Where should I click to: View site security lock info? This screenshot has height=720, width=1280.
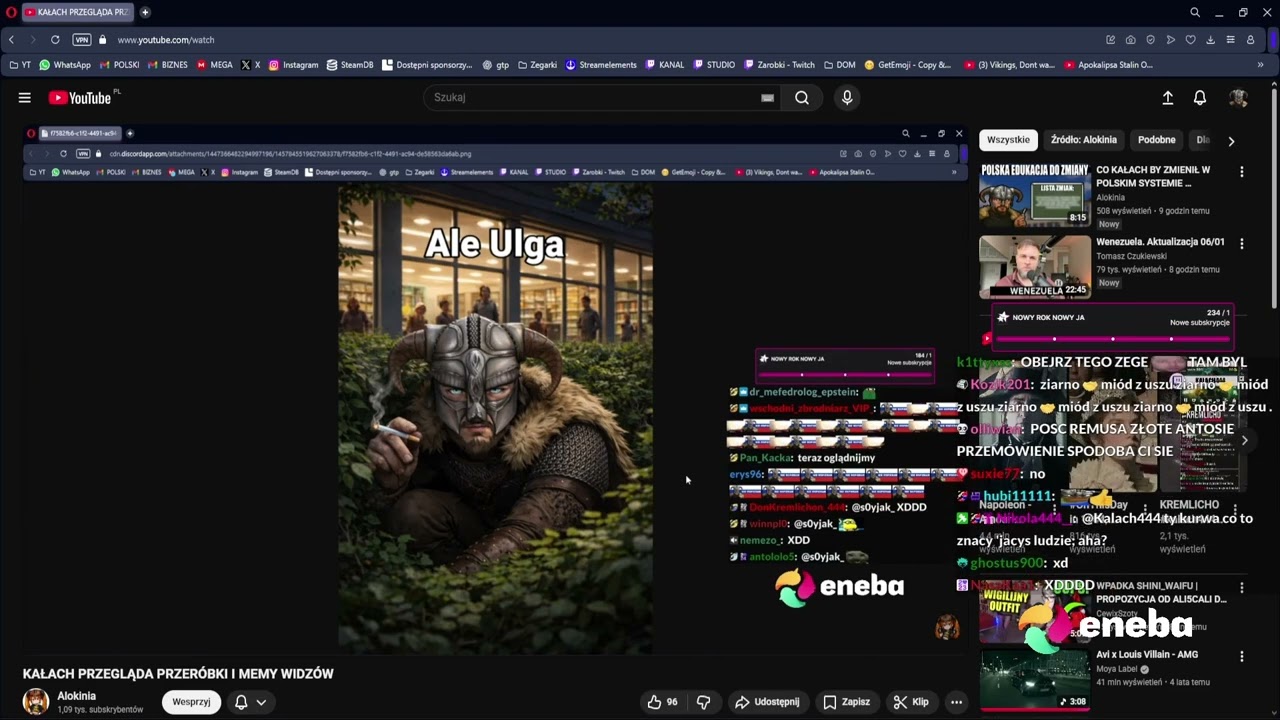coord(102,40)
